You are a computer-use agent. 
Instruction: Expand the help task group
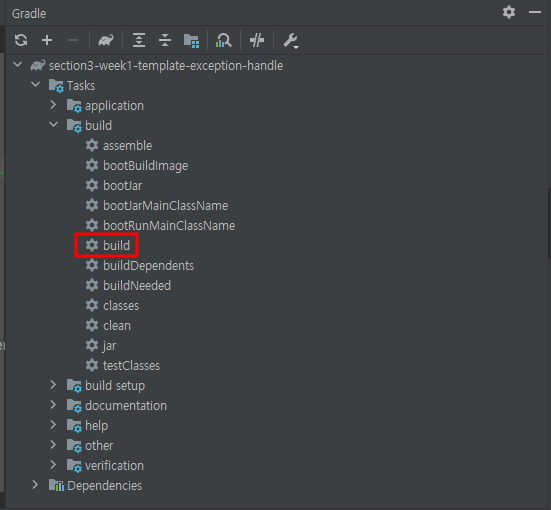point(53,425)
